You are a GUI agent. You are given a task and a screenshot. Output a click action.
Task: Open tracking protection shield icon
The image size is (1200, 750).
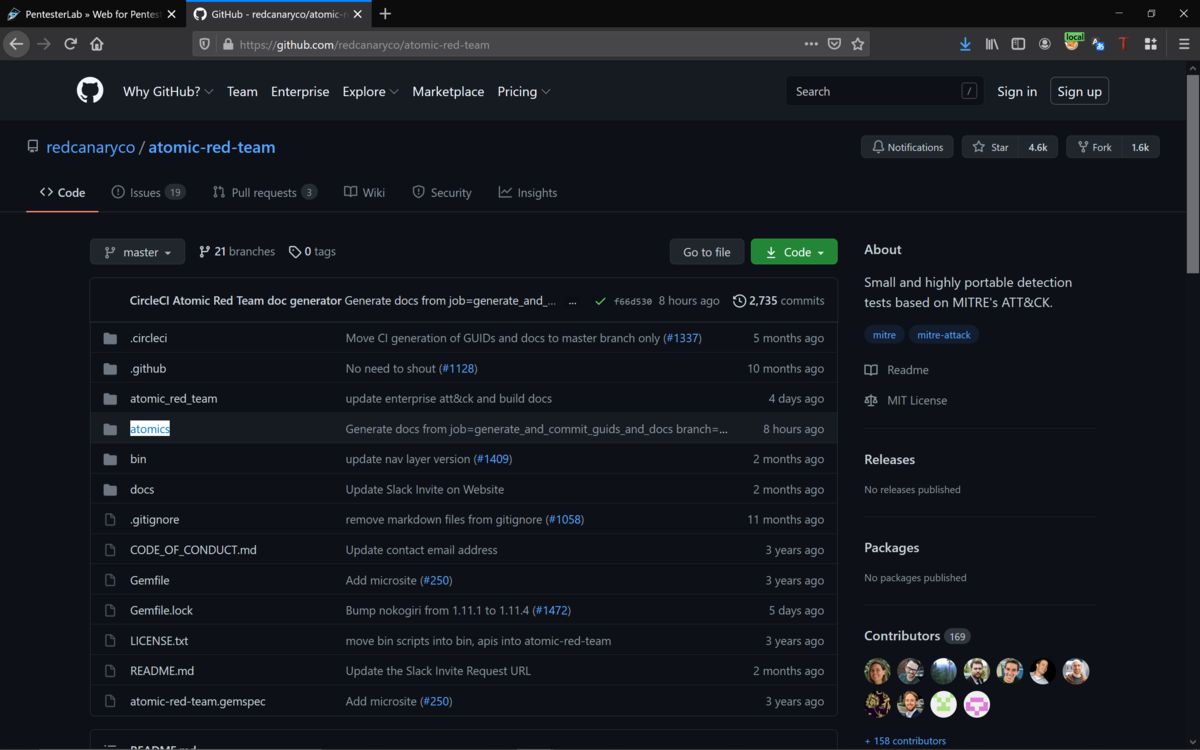tap(205, 44)
